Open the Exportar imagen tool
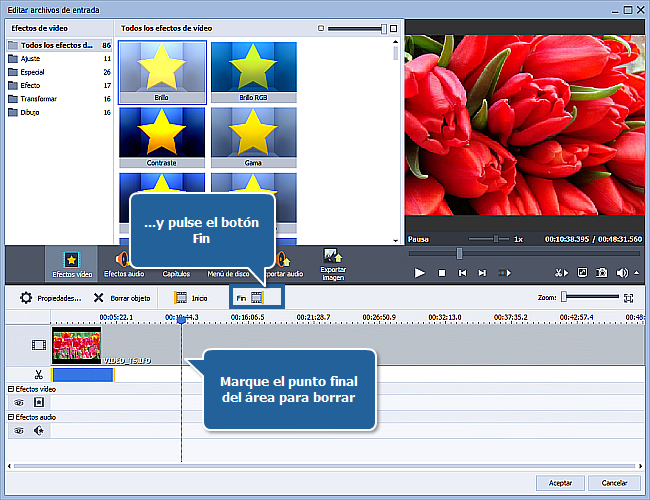Image resolution: width=650 pixels, height=500 pixels. click(x=333, y=263)
